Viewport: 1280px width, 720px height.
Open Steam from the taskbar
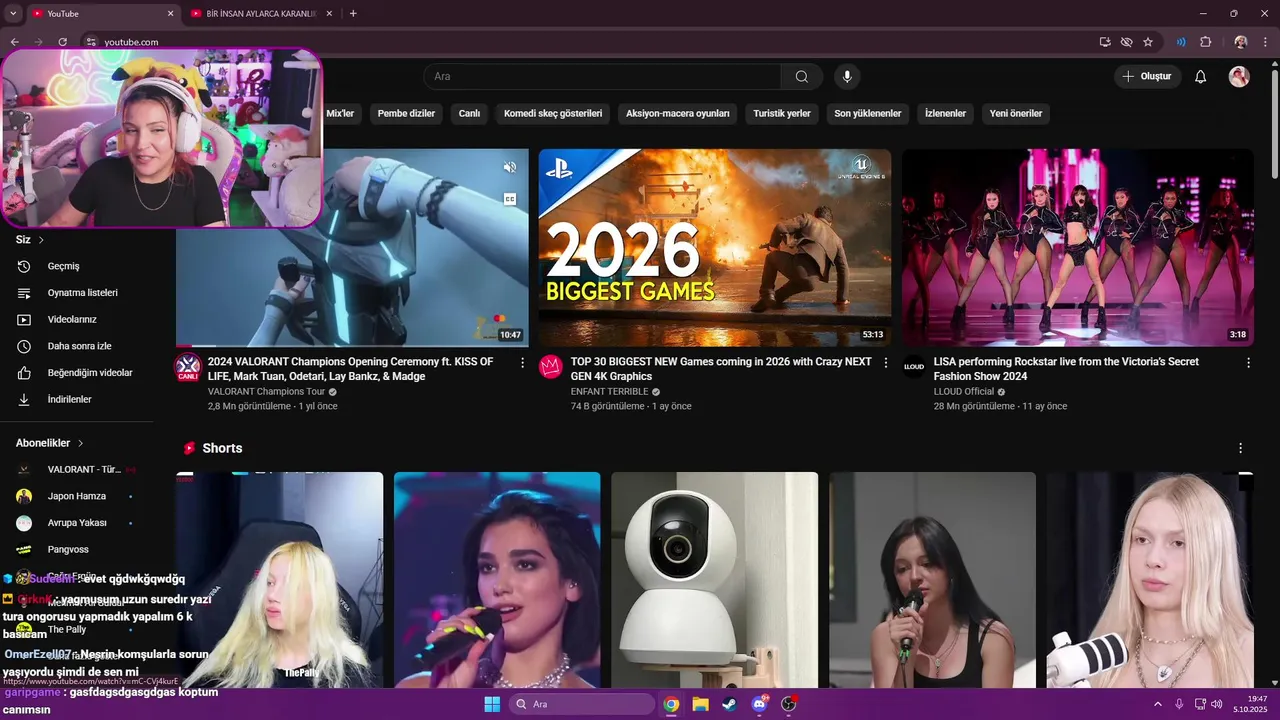click(729, 704)
